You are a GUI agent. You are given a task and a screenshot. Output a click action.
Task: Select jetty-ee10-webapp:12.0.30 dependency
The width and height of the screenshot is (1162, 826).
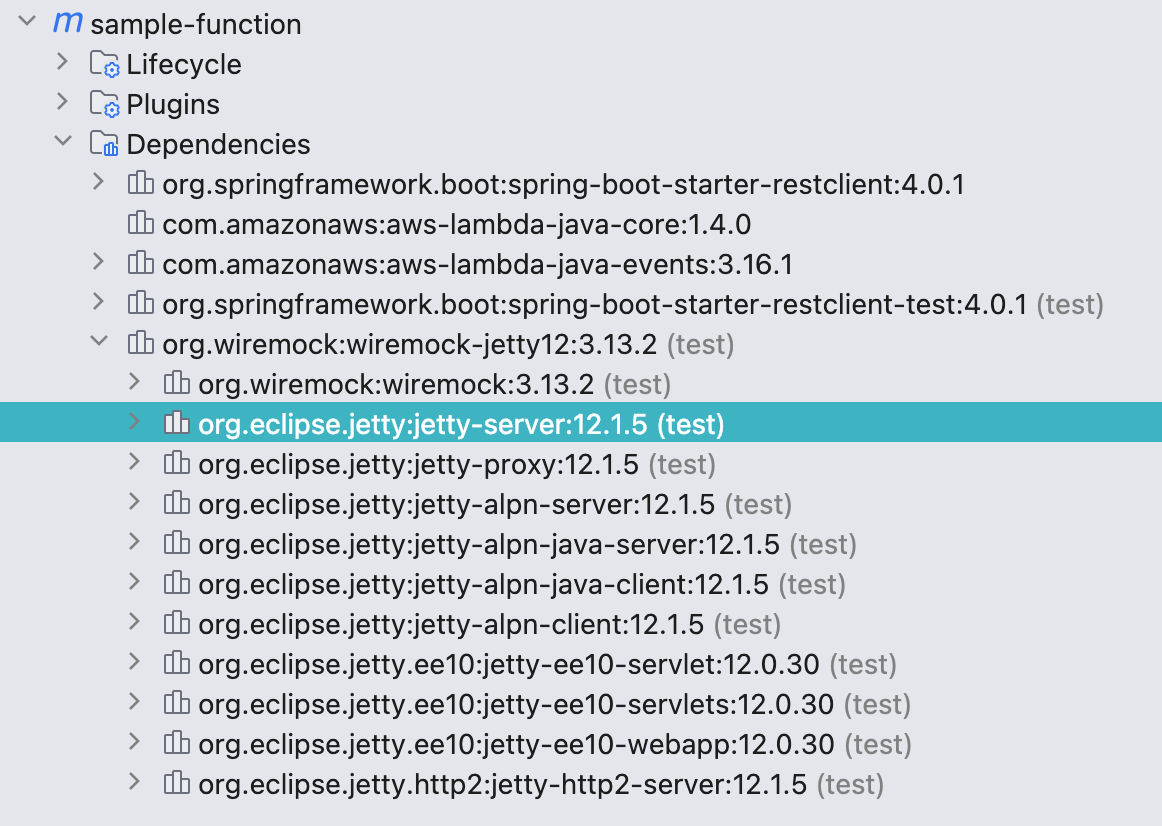tap(516, 744)
